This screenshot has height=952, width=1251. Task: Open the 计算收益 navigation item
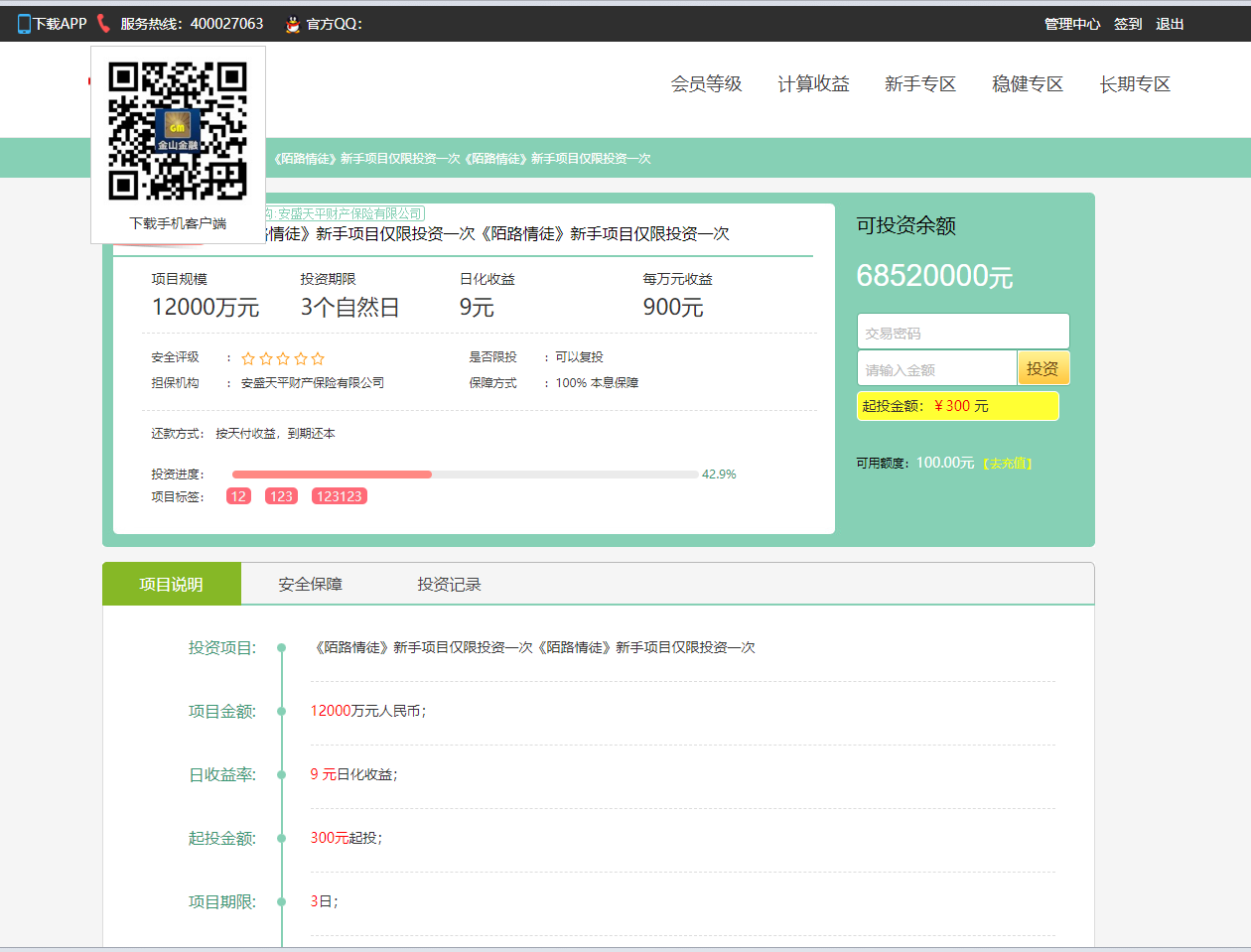(813, 84)
